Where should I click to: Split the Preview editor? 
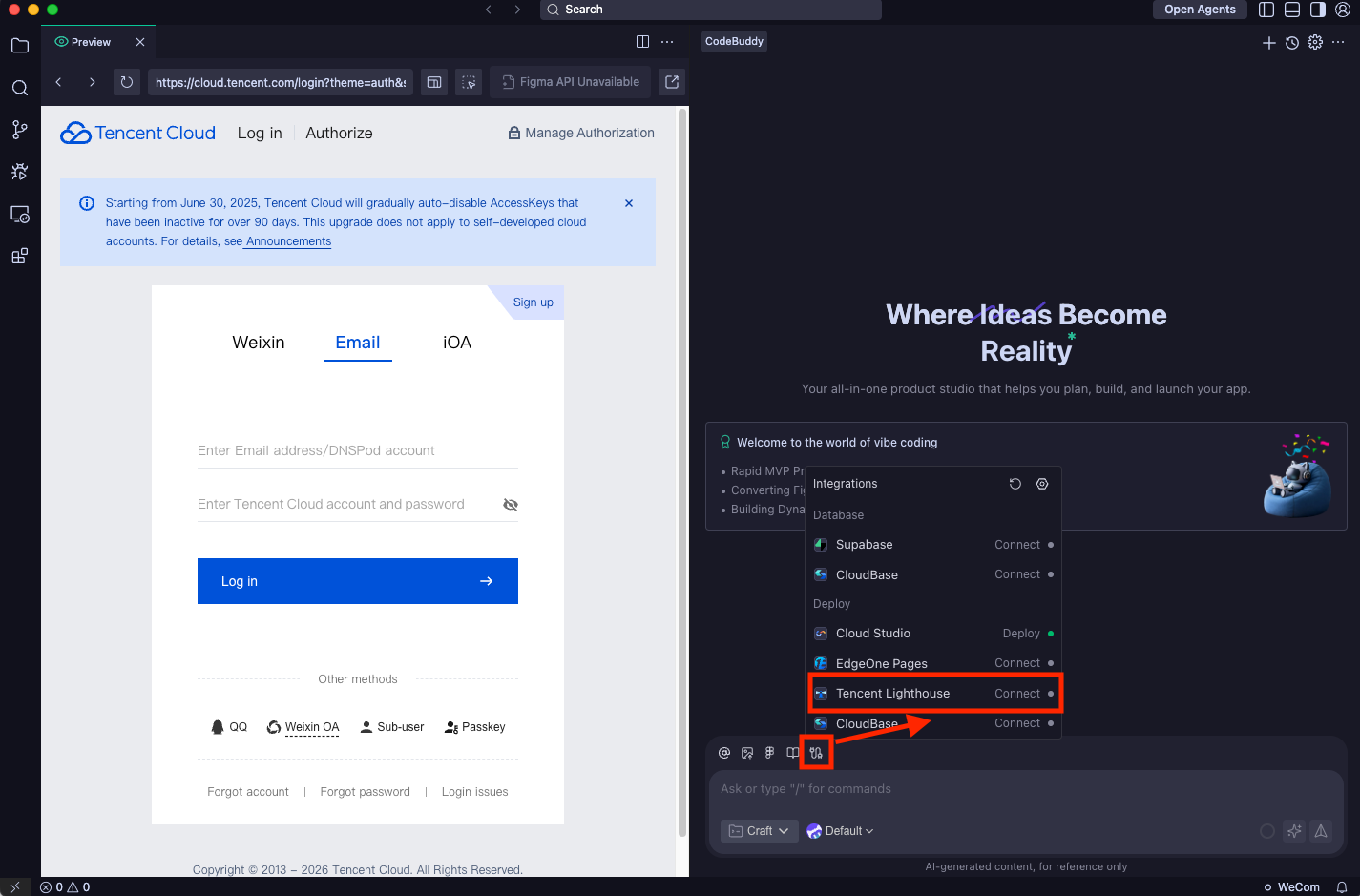point(642,42)
